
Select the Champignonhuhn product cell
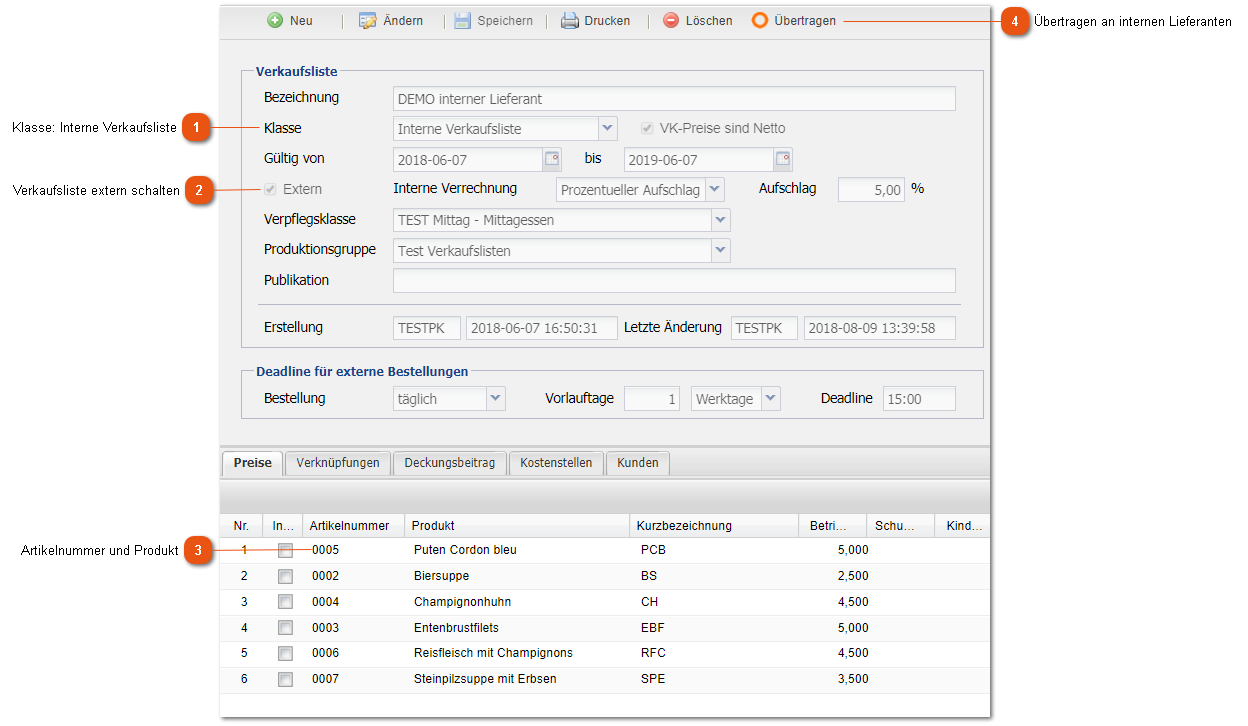pos(463,602)
